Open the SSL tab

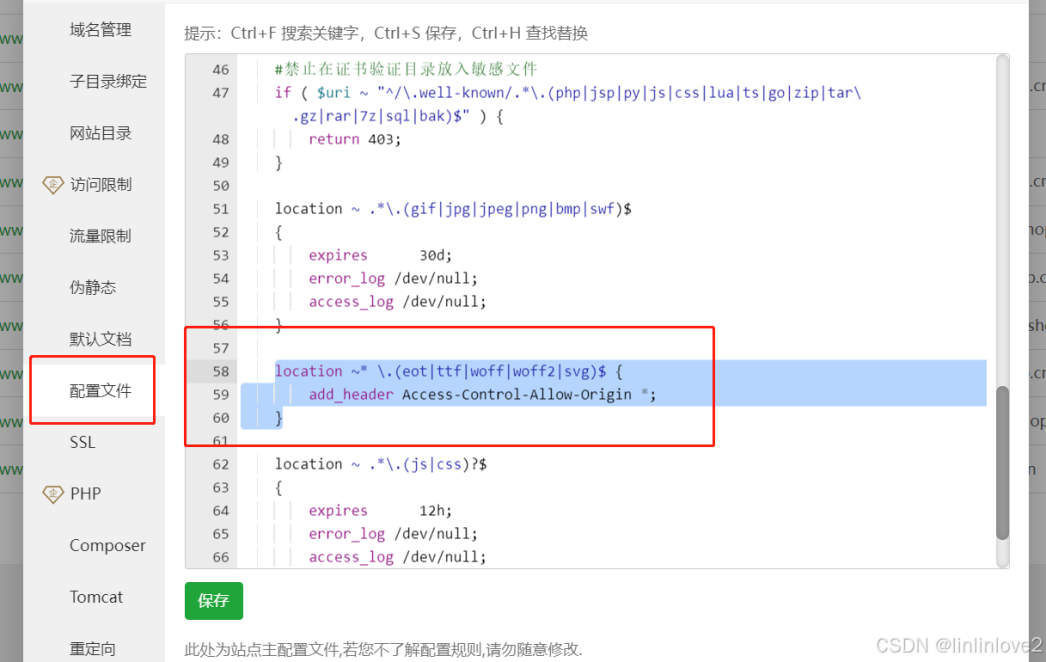pos(82,442)
